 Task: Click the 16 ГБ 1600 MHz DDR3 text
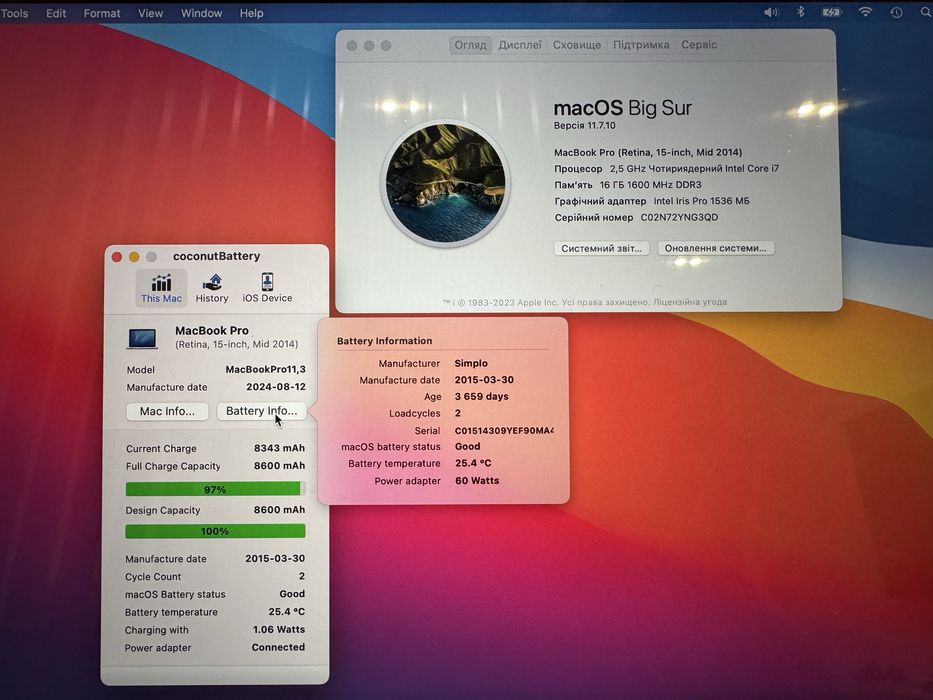click(x=650, y=185)
